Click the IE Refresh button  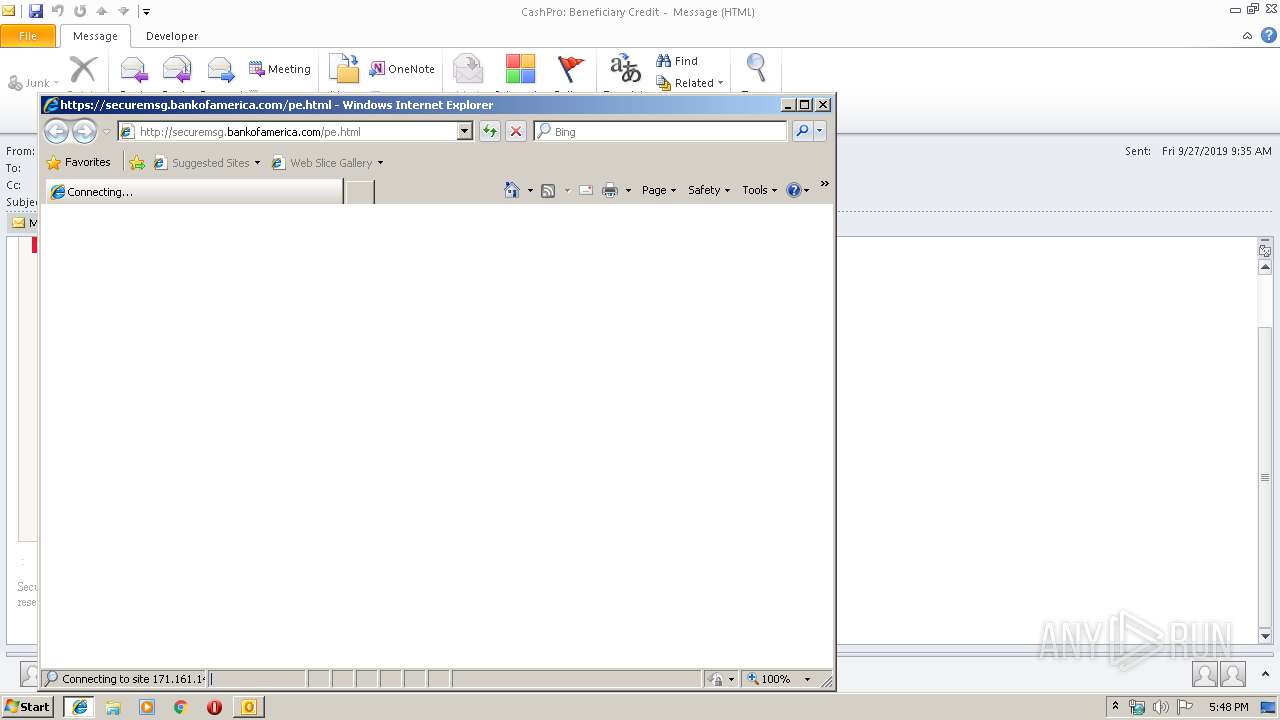point(489,131)
